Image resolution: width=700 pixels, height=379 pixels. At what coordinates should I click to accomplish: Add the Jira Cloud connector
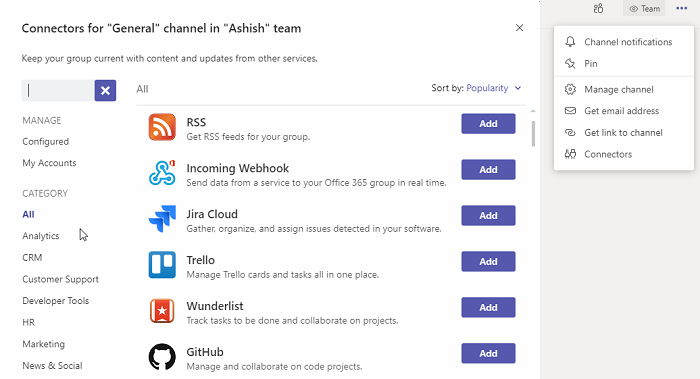click(488, 216)
